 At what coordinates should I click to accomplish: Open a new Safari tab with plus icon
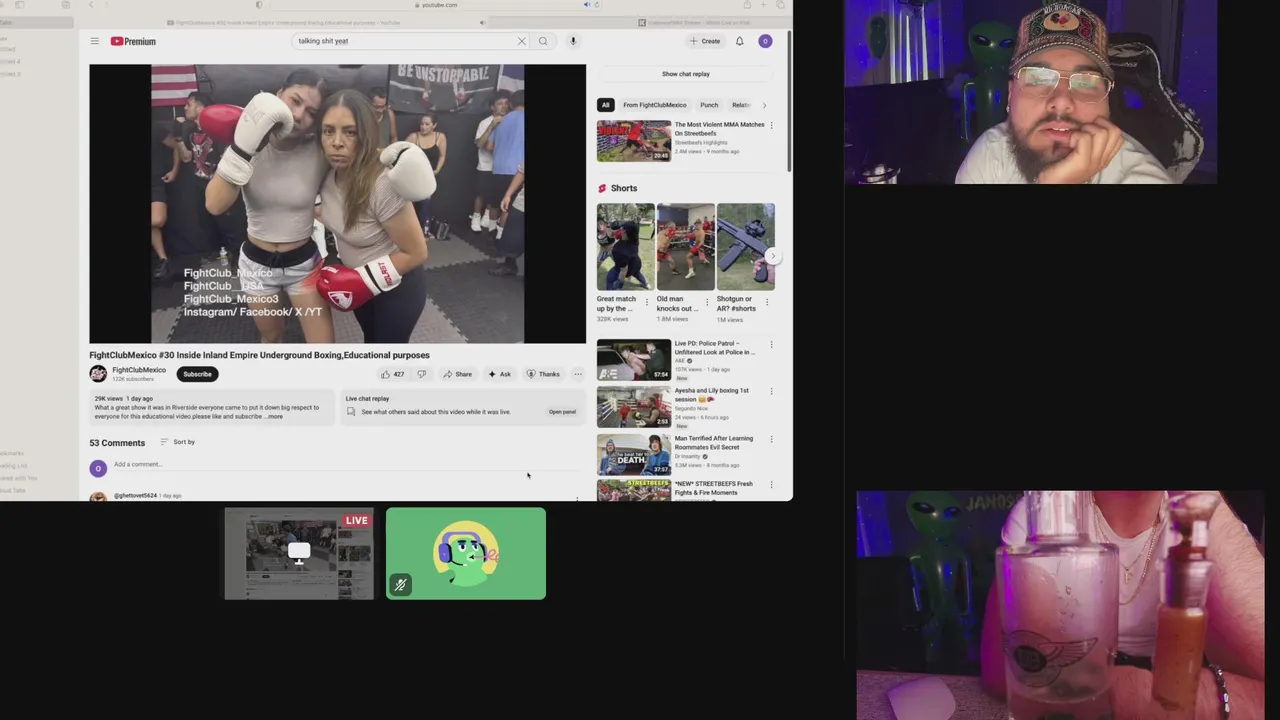click(764, 5)
